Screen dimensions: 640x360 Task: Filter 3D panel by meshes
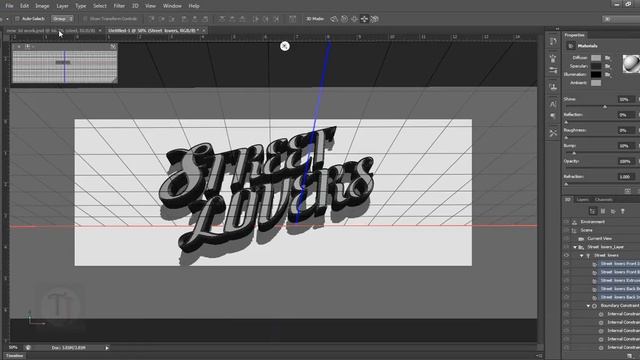point(603,211)
